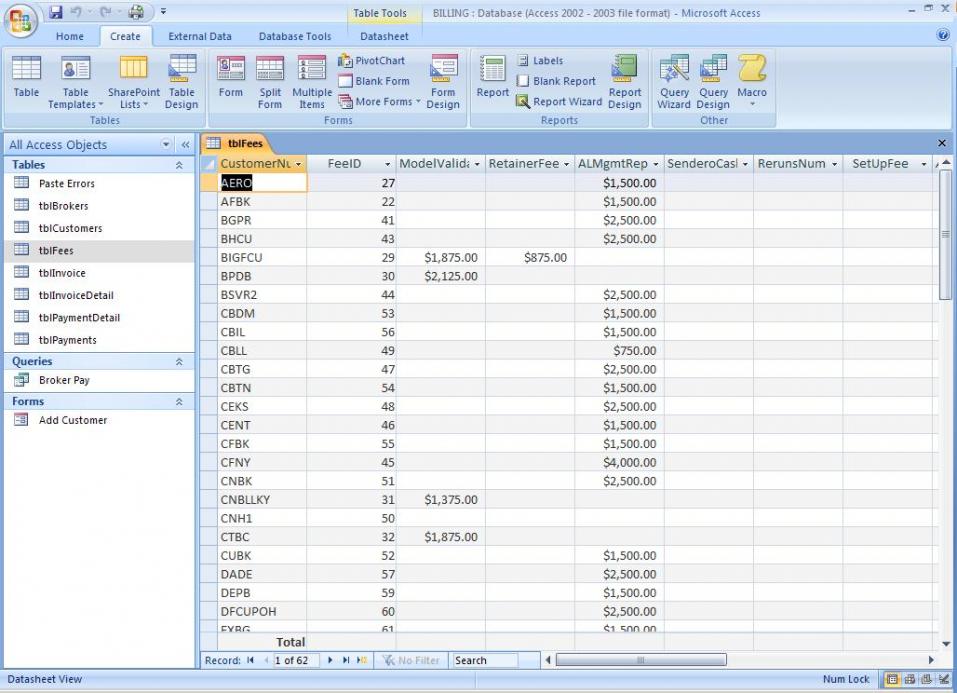The height and width of the screenshot is (693, 957).
Task: Click the select-all corner of datasheet
Action: click(209, 164)
